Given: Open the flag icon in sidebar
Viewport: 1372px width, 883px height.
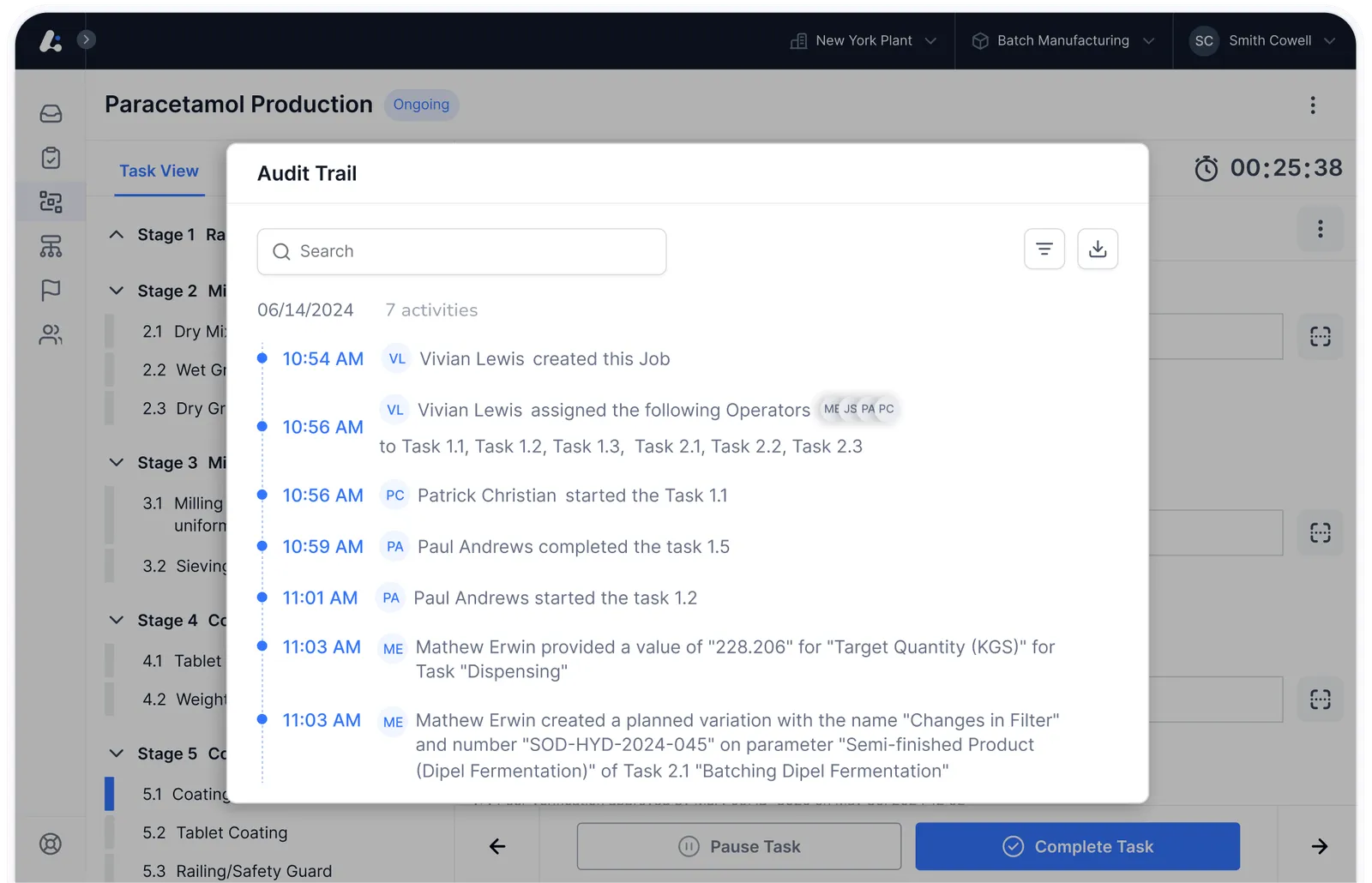Looking at the screenshot, I should point(51,291).
